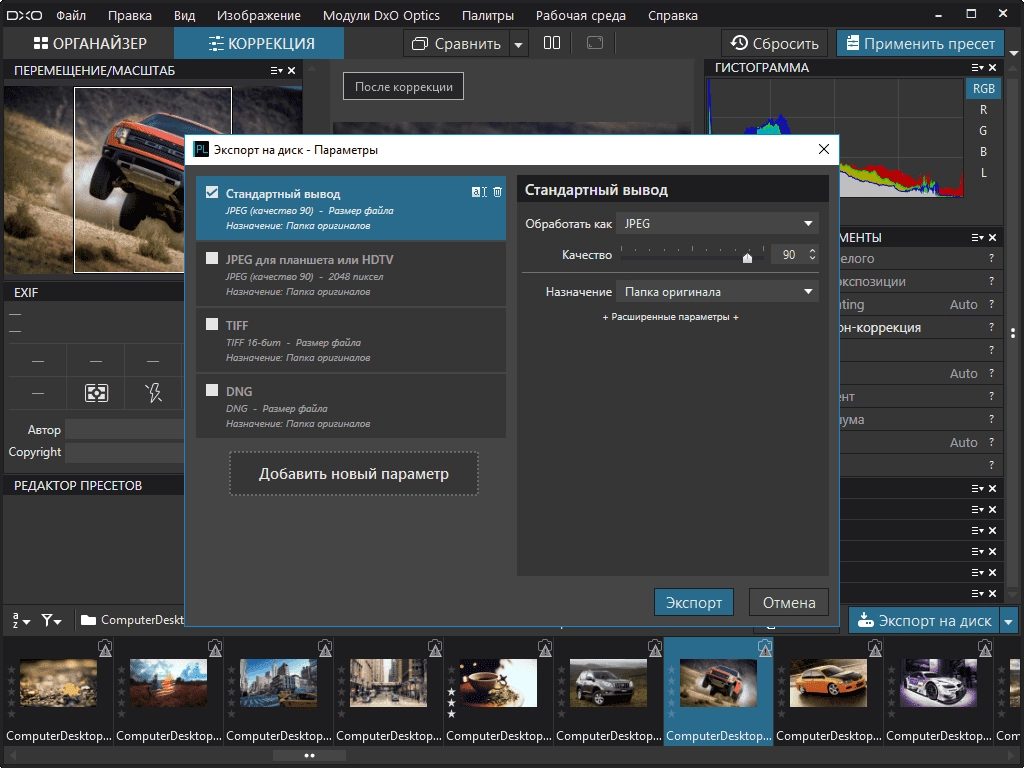1024x768 pixels.
Task: Click the Экспорт button in dialog
Action: tap(694, 602)
